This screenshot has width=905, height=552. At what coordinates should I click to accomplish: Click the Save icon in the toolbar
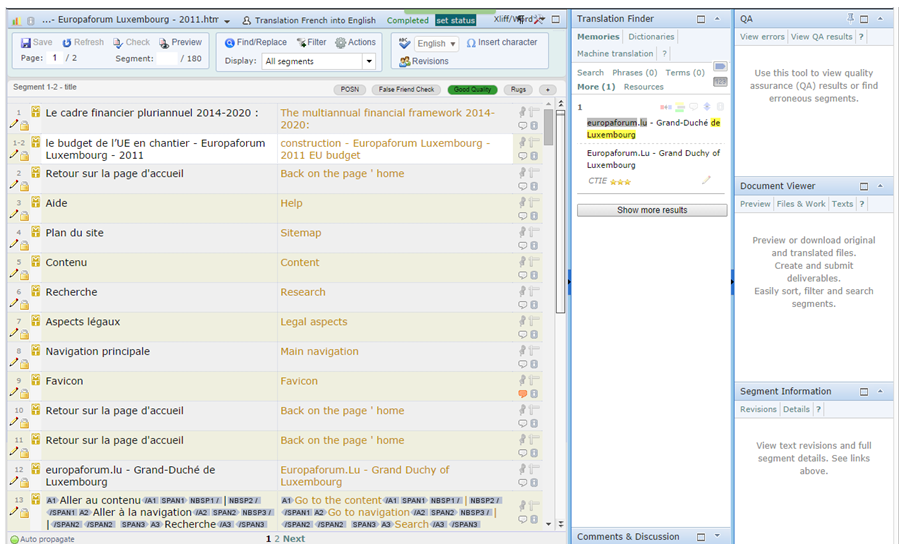[x=25, y=43]
